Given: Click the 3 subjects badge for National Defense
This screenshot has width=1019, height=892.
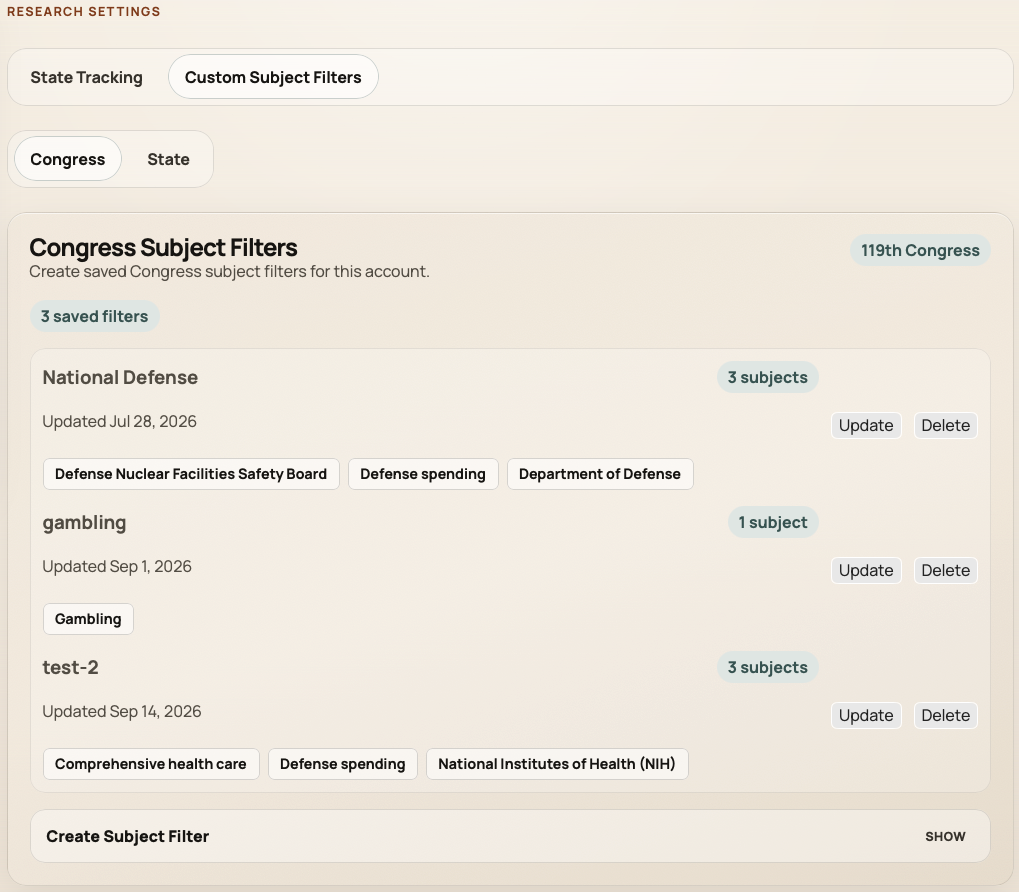Looking at the screenshot, I should coord(767,377).
